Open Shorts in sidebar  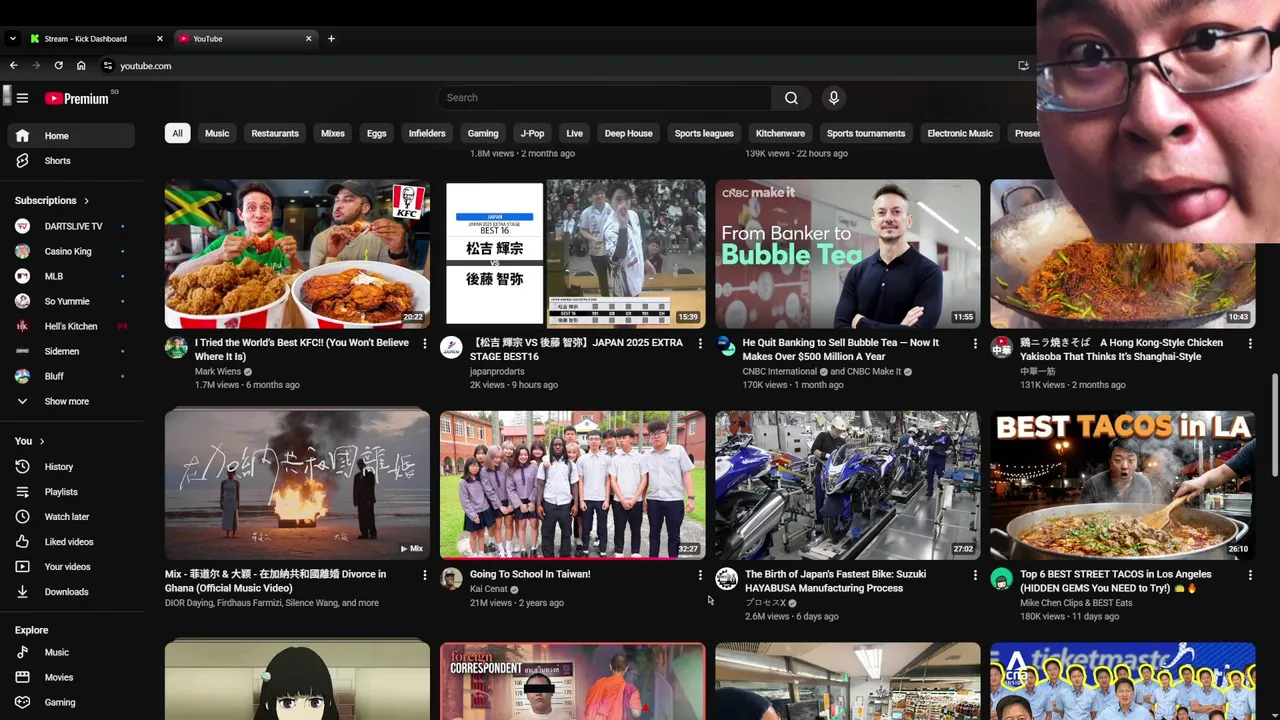70,161
